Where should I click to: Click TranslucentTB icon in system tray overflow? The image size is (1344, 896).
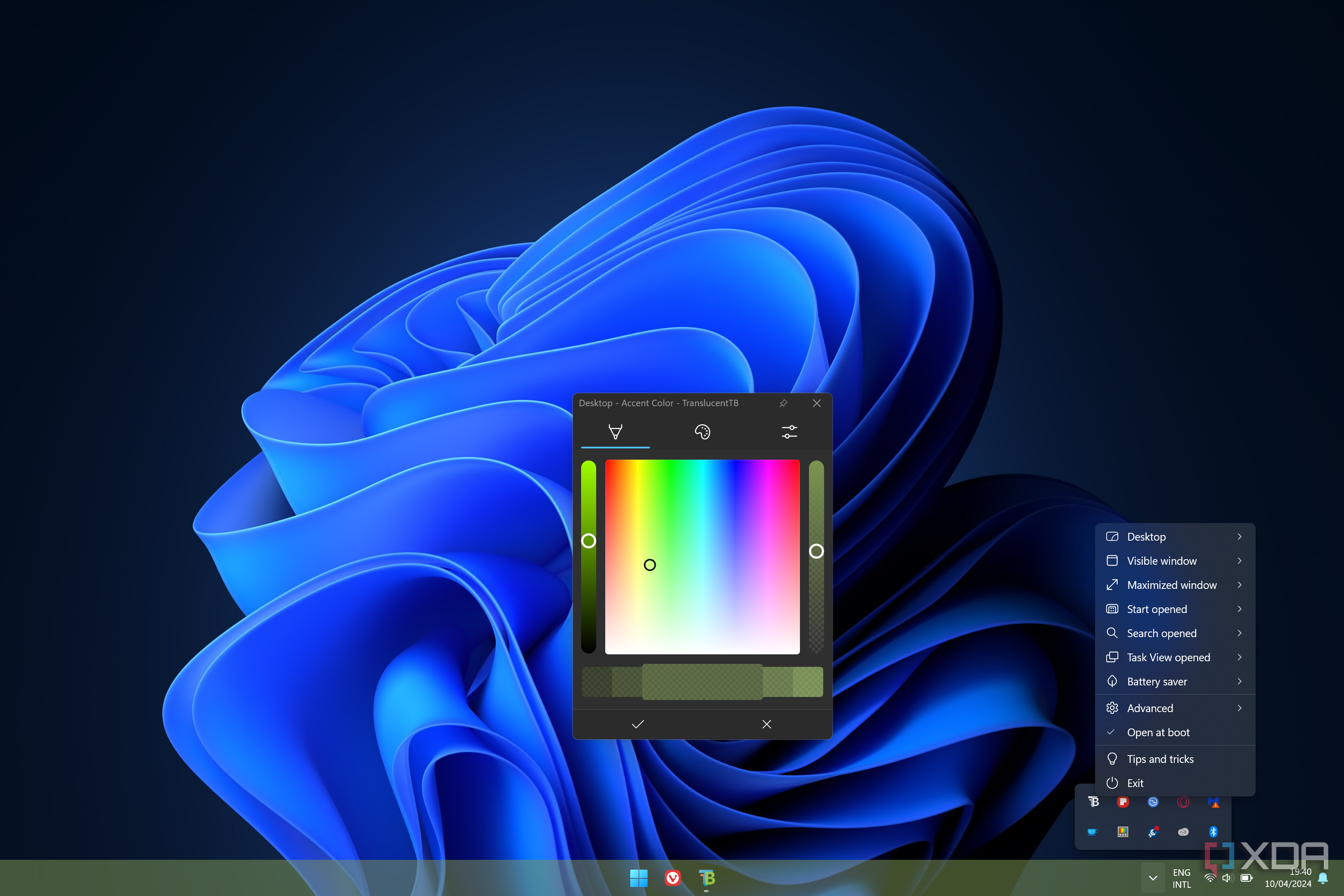tap(1093, 802)
